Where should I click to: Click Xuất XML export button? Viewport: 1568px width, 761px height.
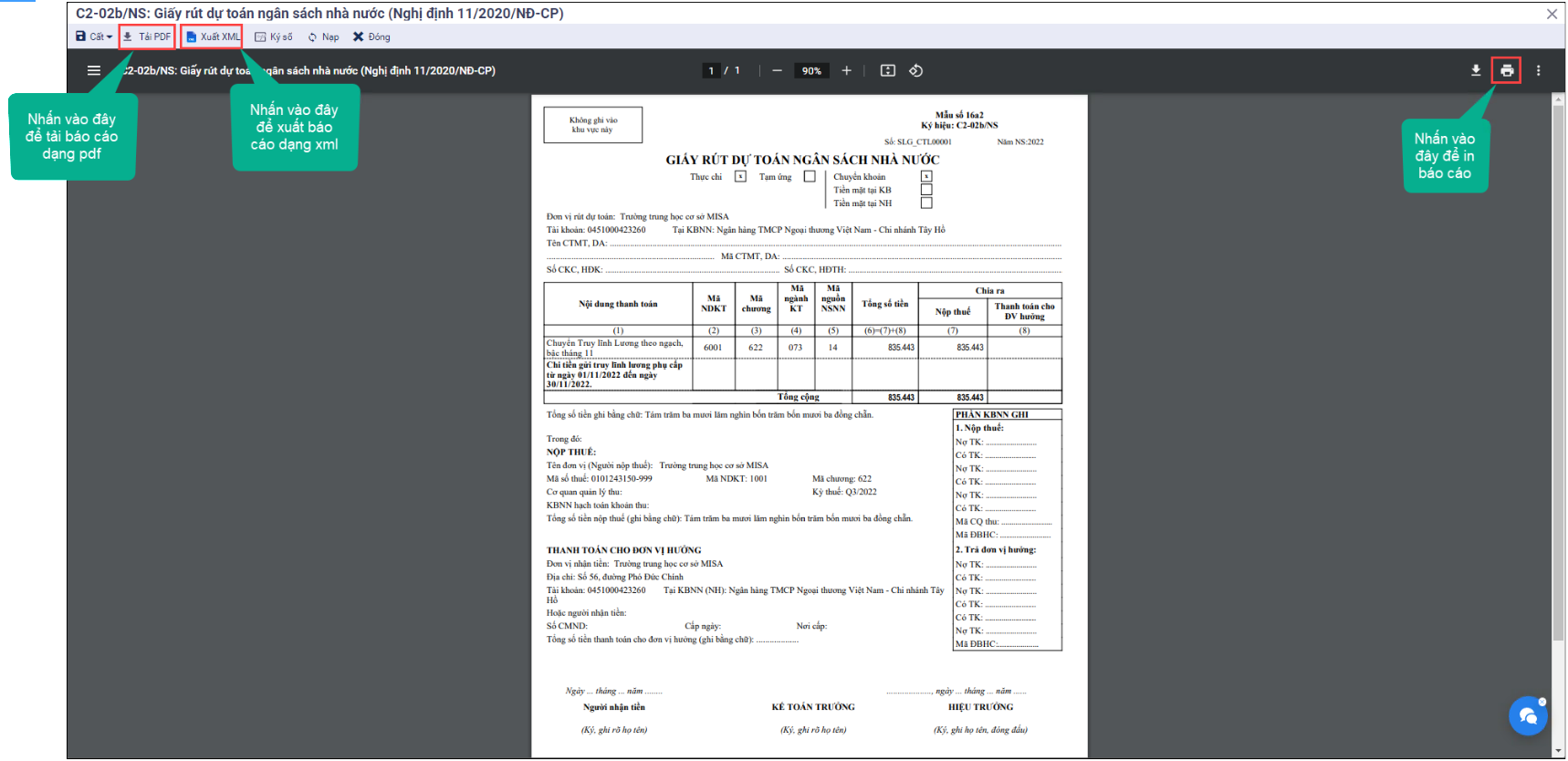(212, 36)
